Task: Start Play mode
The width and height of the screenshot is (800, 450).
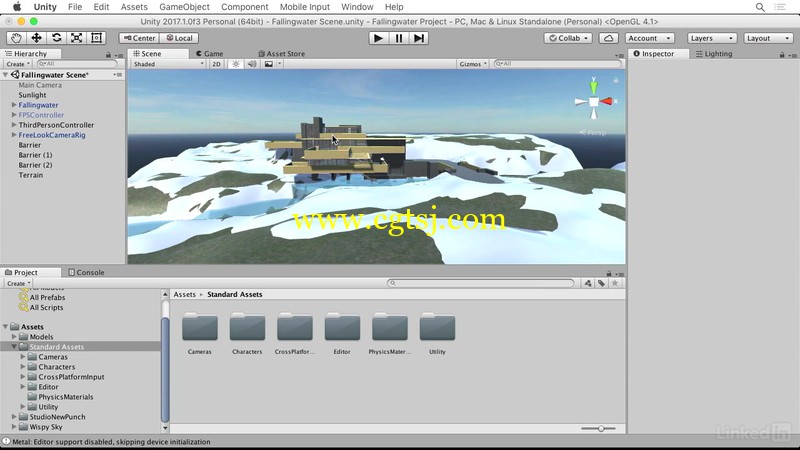Action: [378, 38]
